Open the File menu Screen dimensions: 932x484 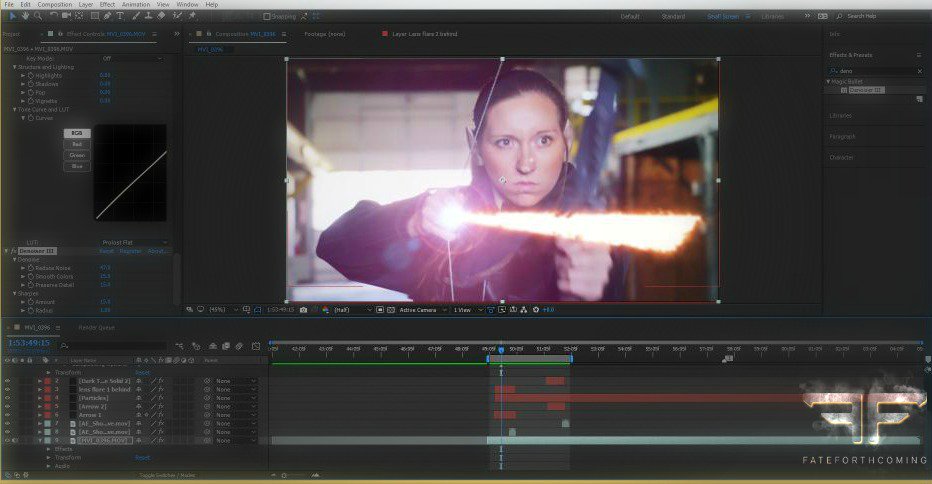coord(8,4)
